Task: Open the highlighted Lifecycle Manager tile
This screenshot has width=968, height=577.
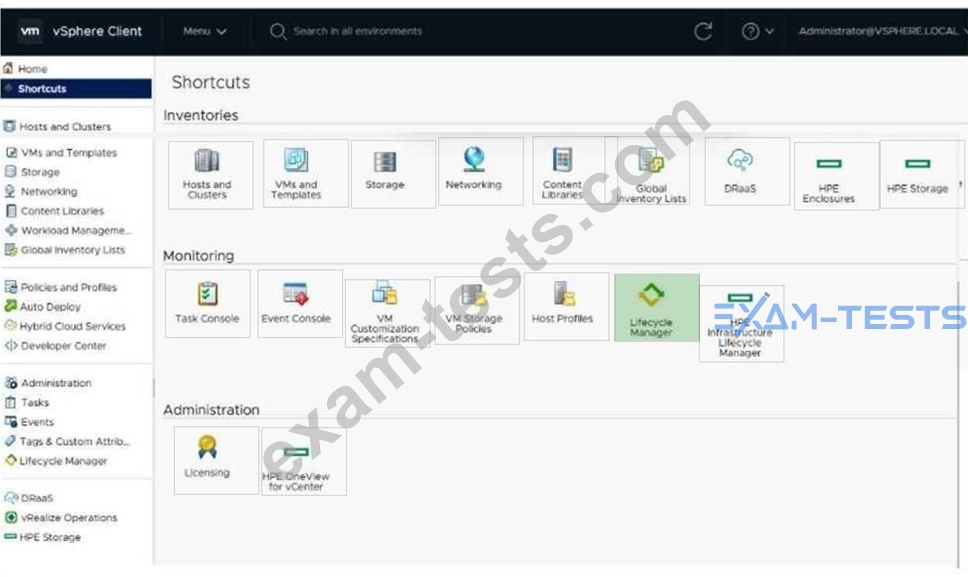Action: tap(657, 307)
